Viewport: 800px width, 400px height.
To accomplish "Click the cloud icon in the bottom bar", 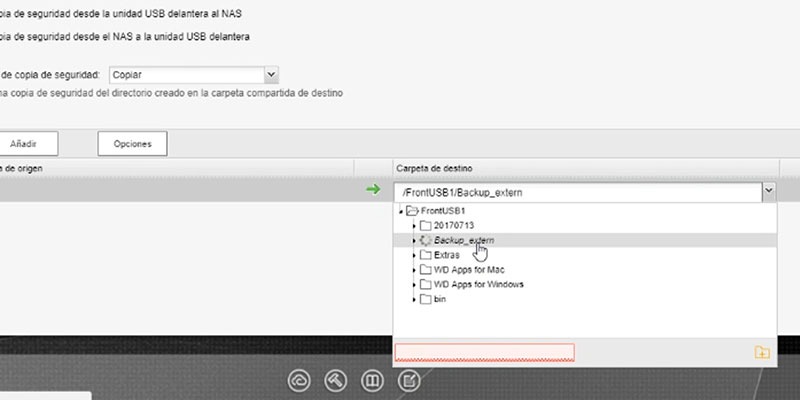I will click(299, 381).
